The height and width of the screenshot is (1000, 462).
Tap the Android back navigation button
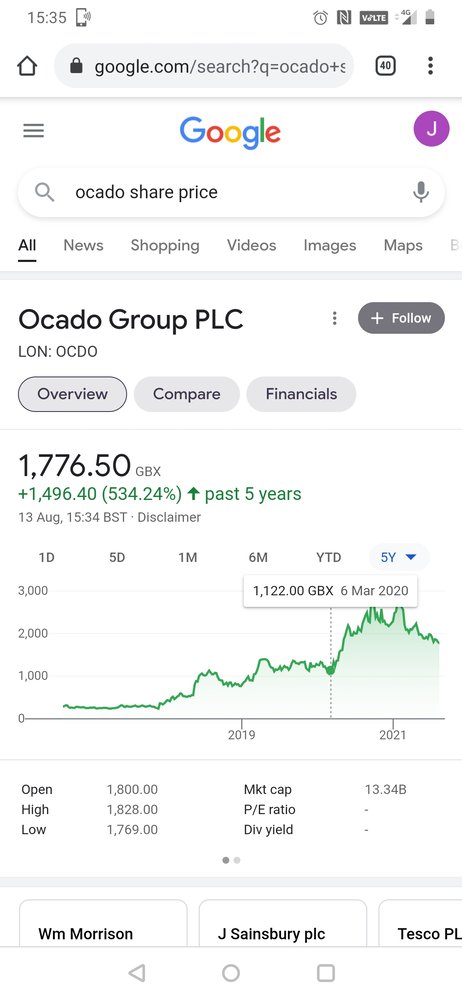(x=137, y=973)
